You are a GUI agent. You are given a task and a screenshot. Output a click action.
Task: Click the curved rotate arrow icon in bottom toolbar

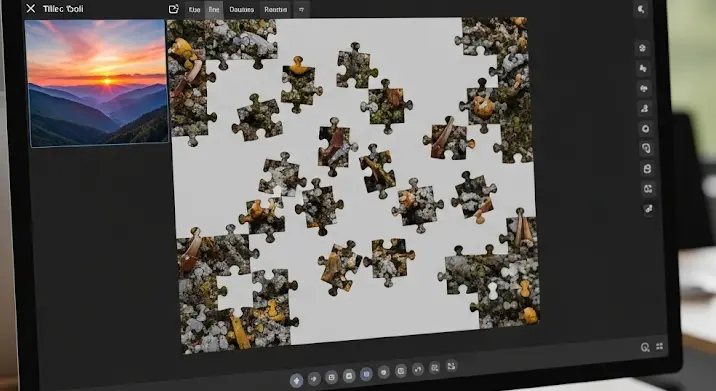pyautogui.click(x=418, y=369)
